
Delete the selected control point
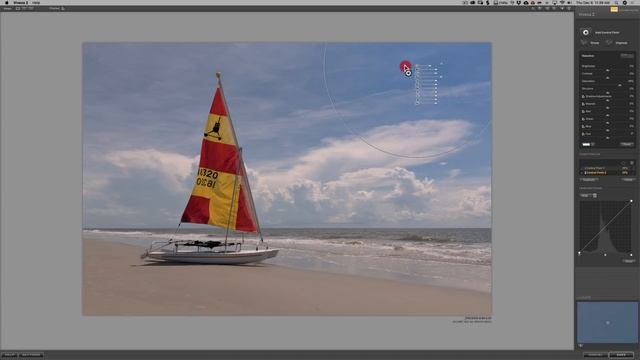coord(628,180)
